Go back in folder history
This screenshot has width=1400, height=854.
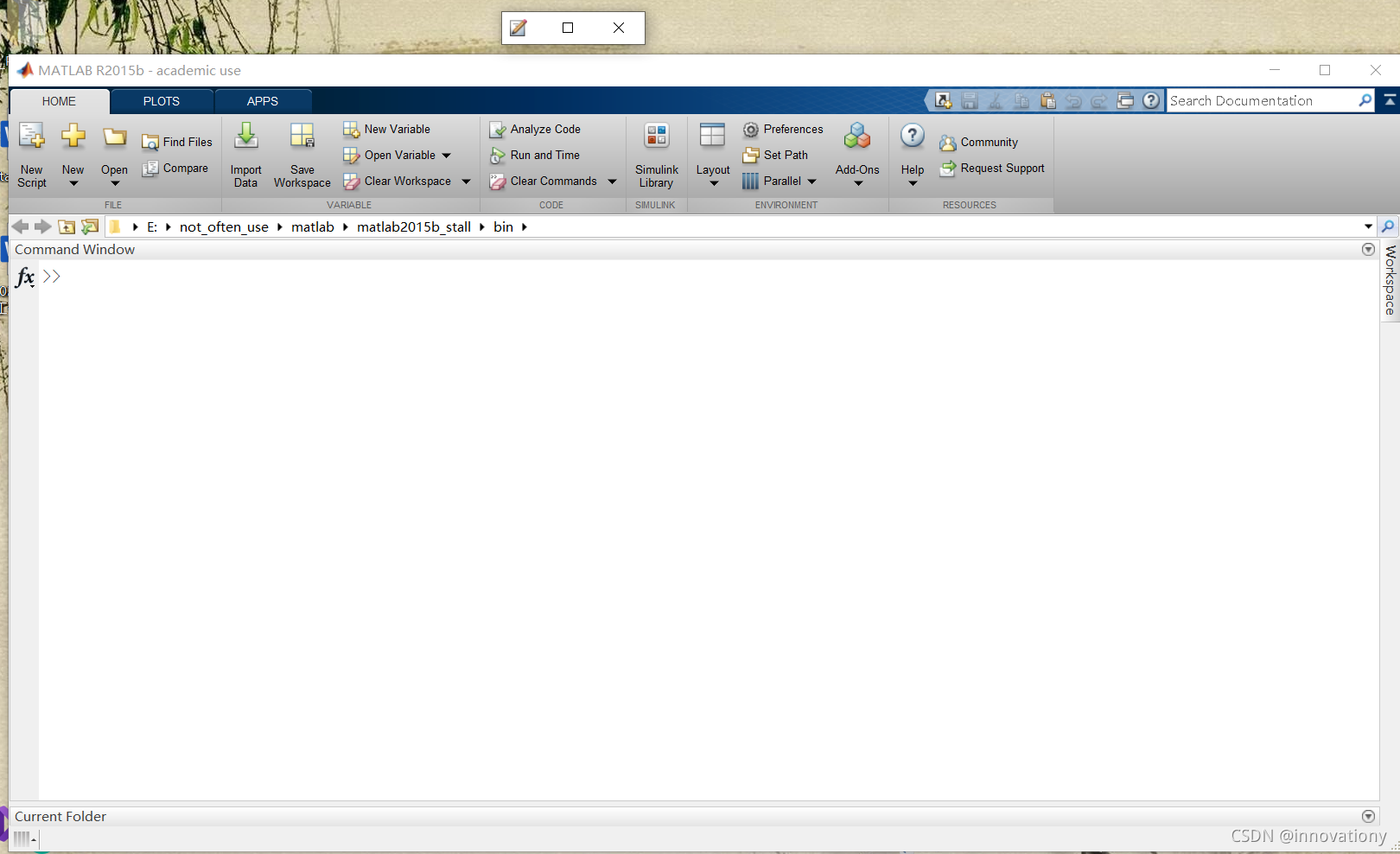point(20,226)
